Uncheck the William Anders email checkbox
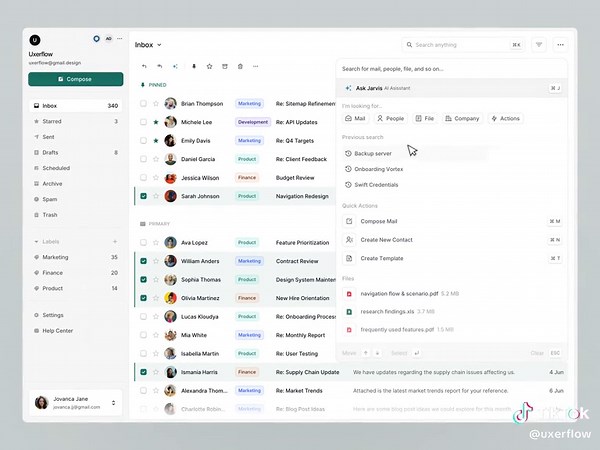Screen dimensions: 600x450 click(143, 261)
